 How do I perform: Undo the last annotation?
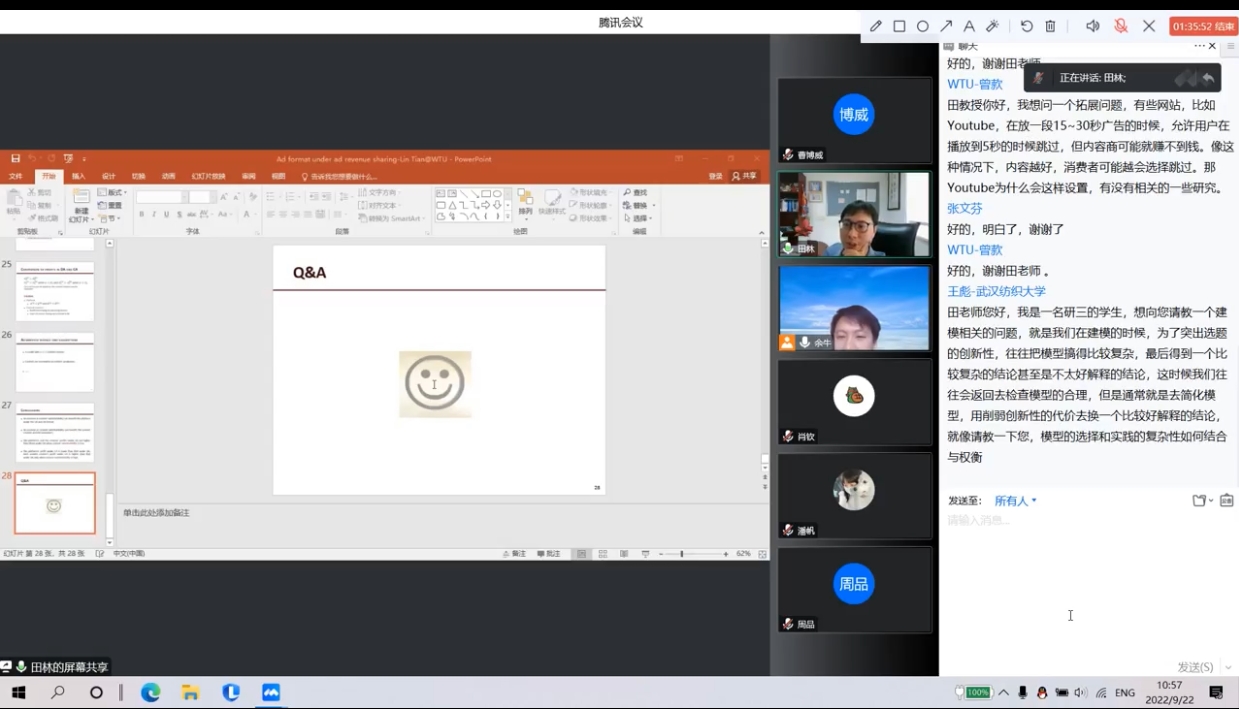point(1027,26)
